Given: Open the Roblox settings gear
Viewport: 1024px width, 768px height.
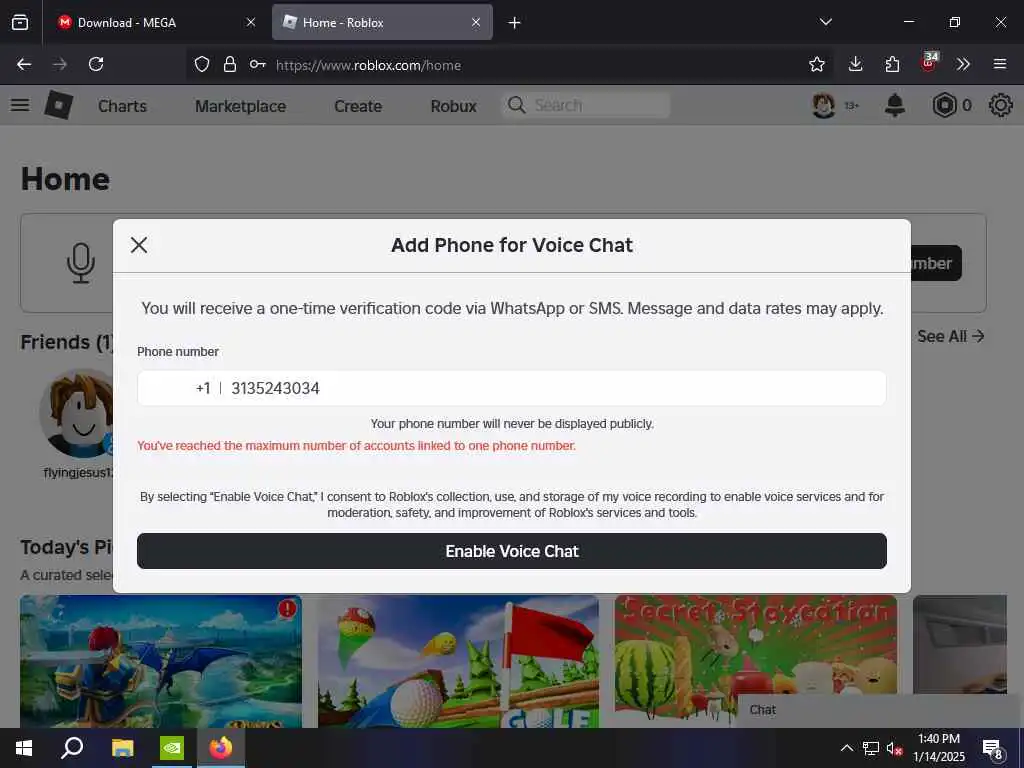Looking at the screenshot, I should pyautogui.click(x=1000, y=105).
